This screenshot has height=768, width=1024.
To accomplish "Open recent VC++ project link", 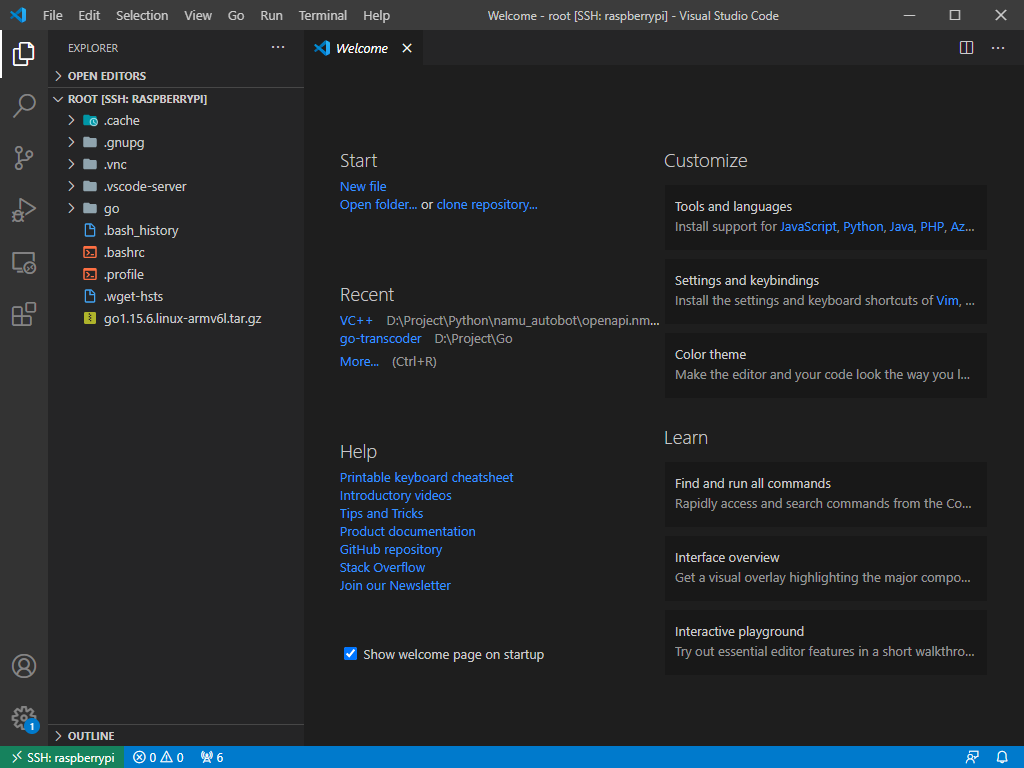I will [356, 321].
